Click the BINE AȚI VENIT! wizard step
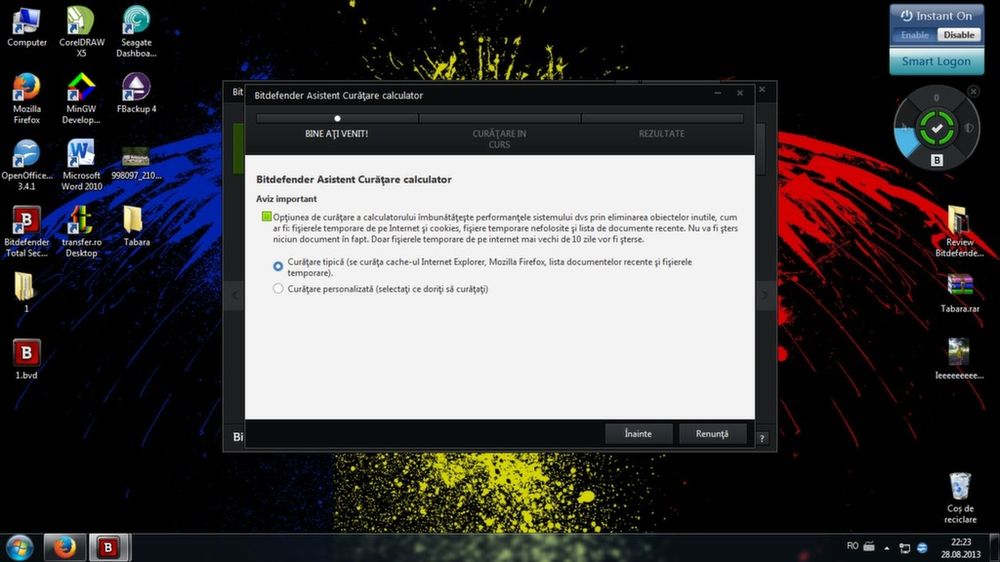This screenshot has height=562, width=1000. pos(336,134)
